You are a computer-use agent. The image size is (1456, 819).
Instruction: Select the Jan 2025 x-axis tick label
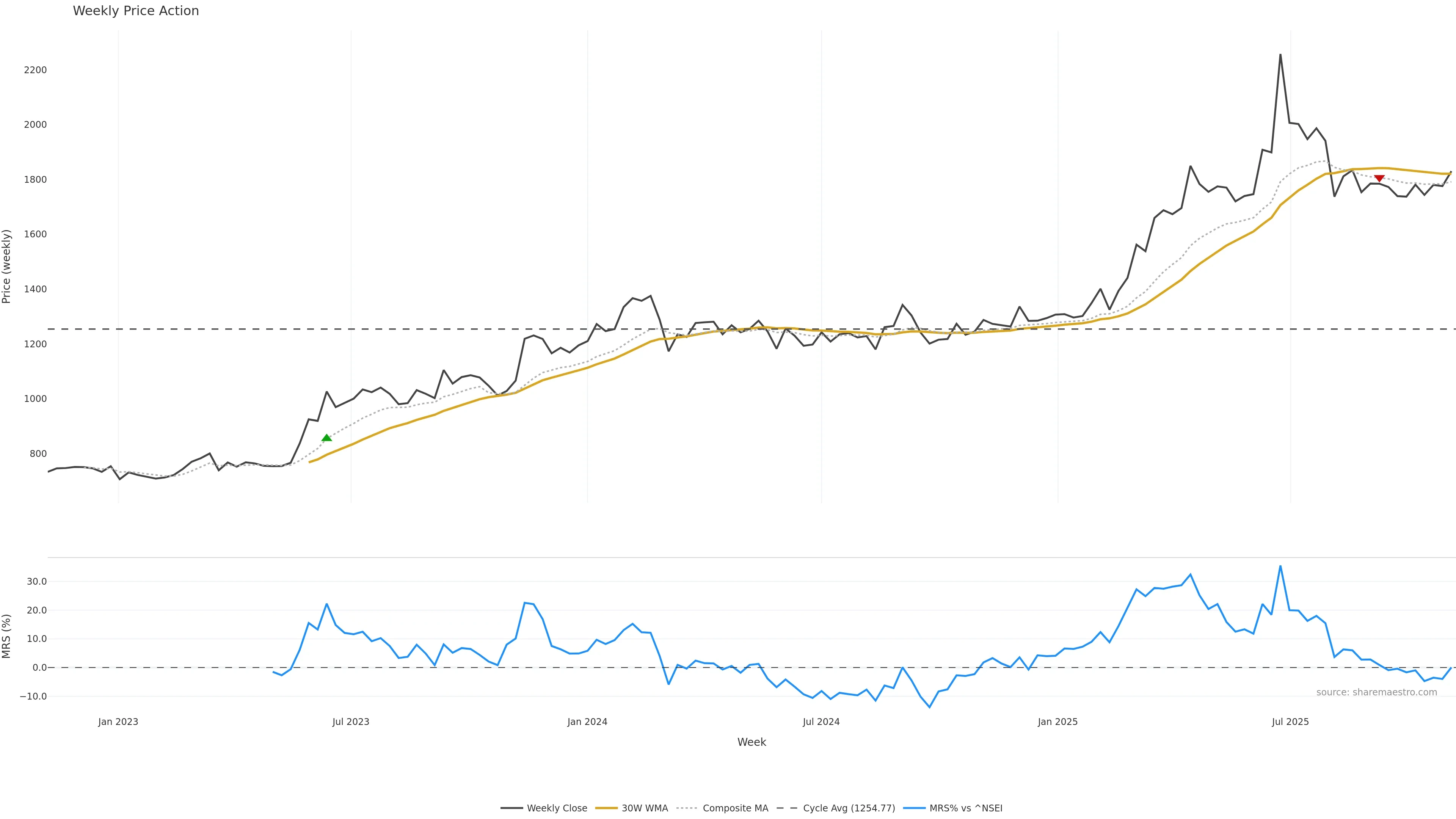pos(1057,722)
